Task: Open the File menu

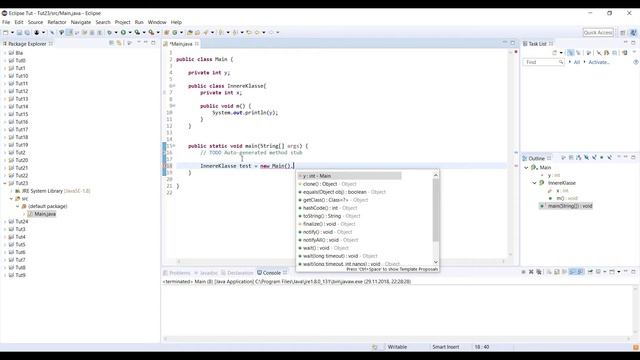Action: click(x=6, y=22)
